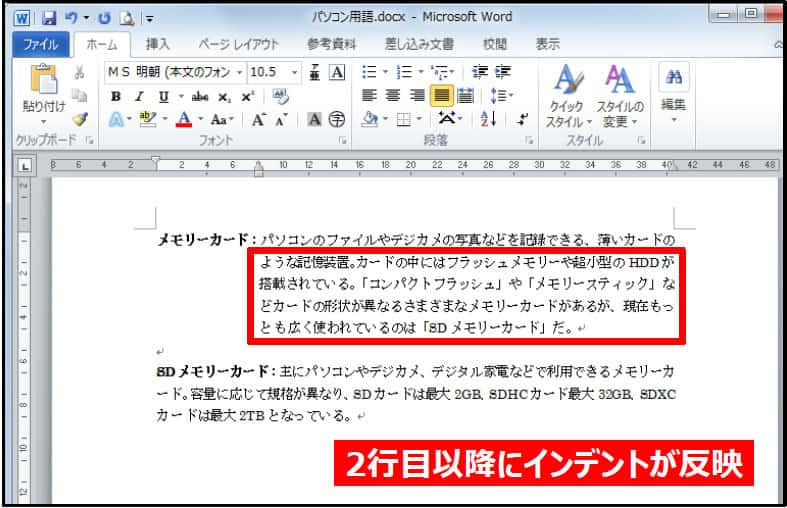Apply the enclosed character icon

pos(337,118)
